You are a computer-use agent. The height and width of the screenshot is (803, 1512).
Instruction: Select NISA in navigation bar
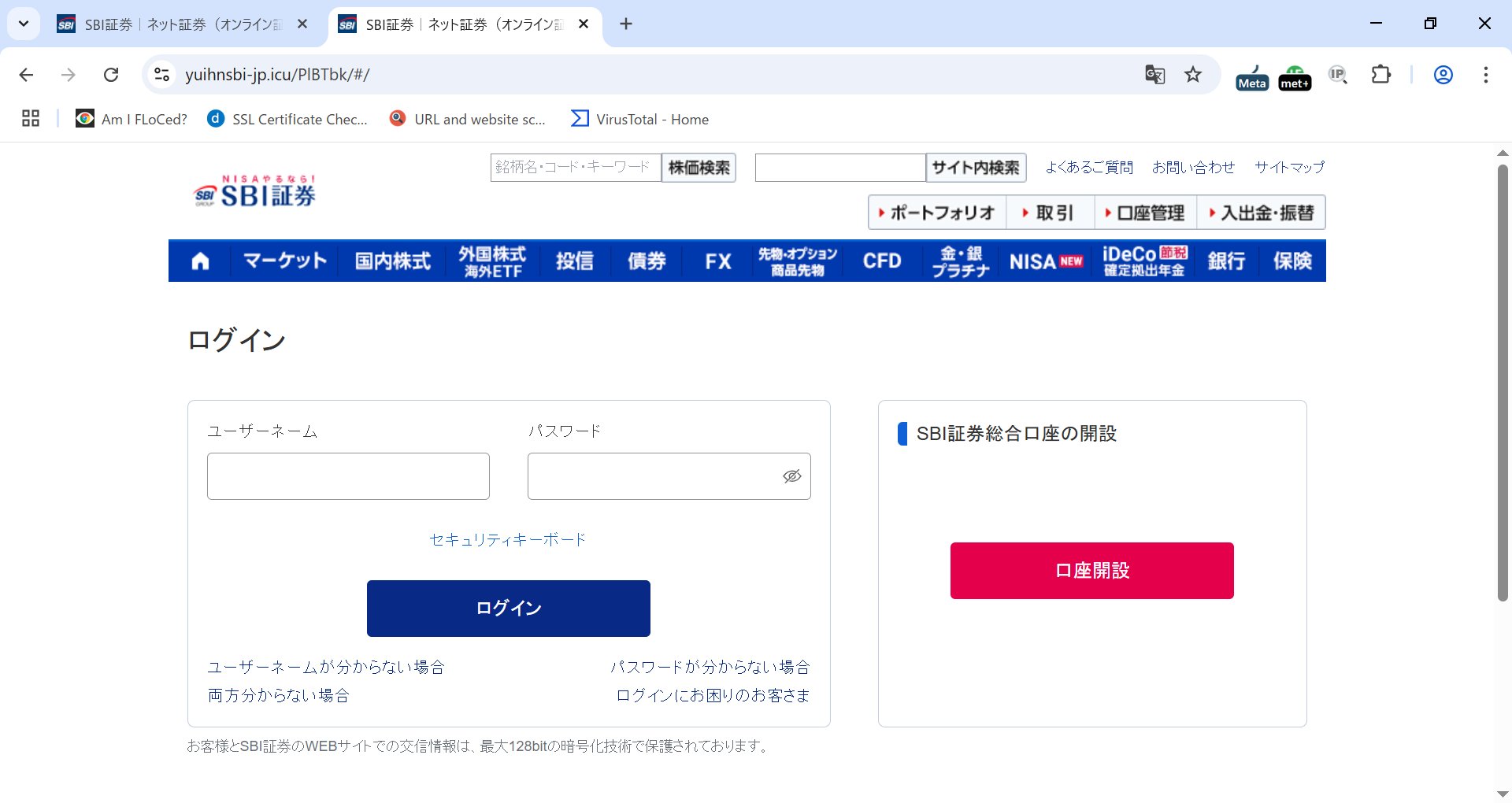coord(1046,261)
